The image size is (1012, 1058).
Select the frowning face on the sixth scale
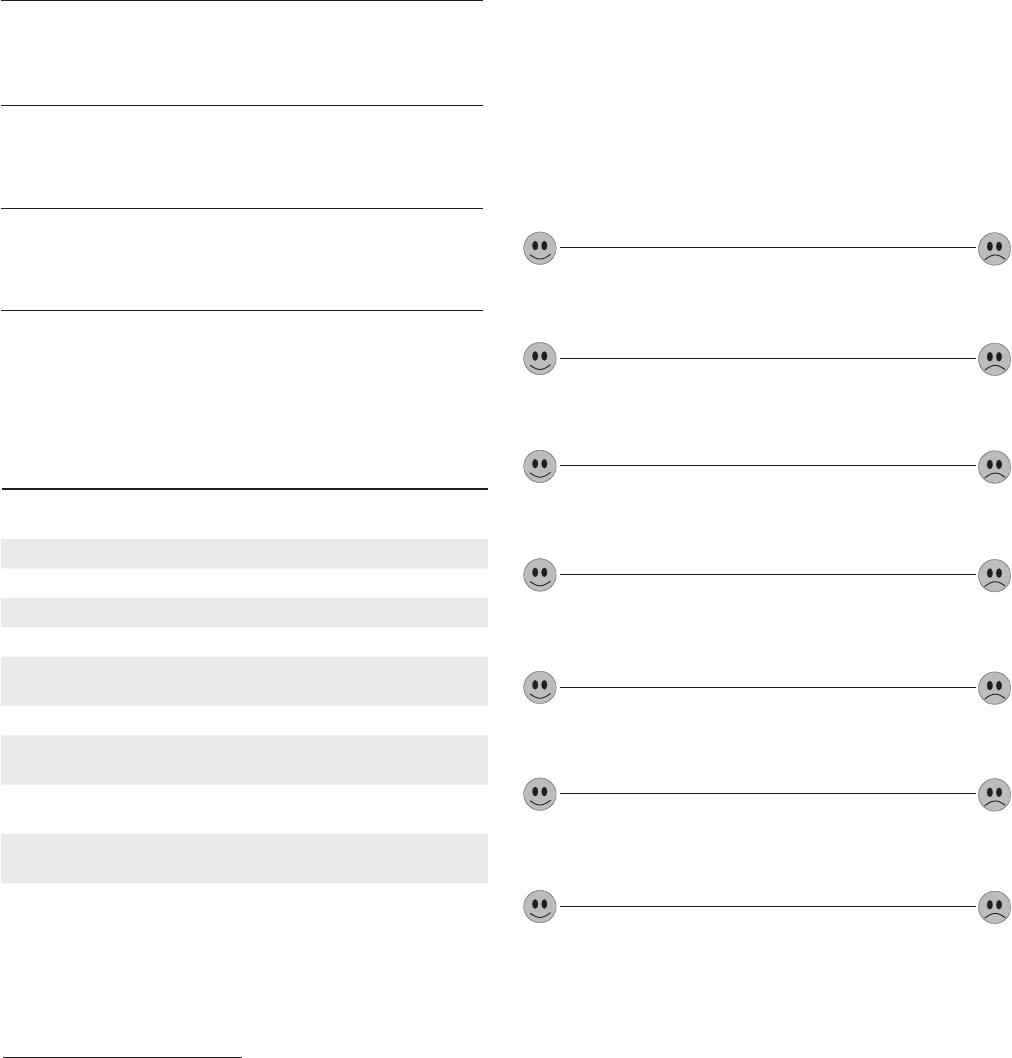(x=993, y=795)
